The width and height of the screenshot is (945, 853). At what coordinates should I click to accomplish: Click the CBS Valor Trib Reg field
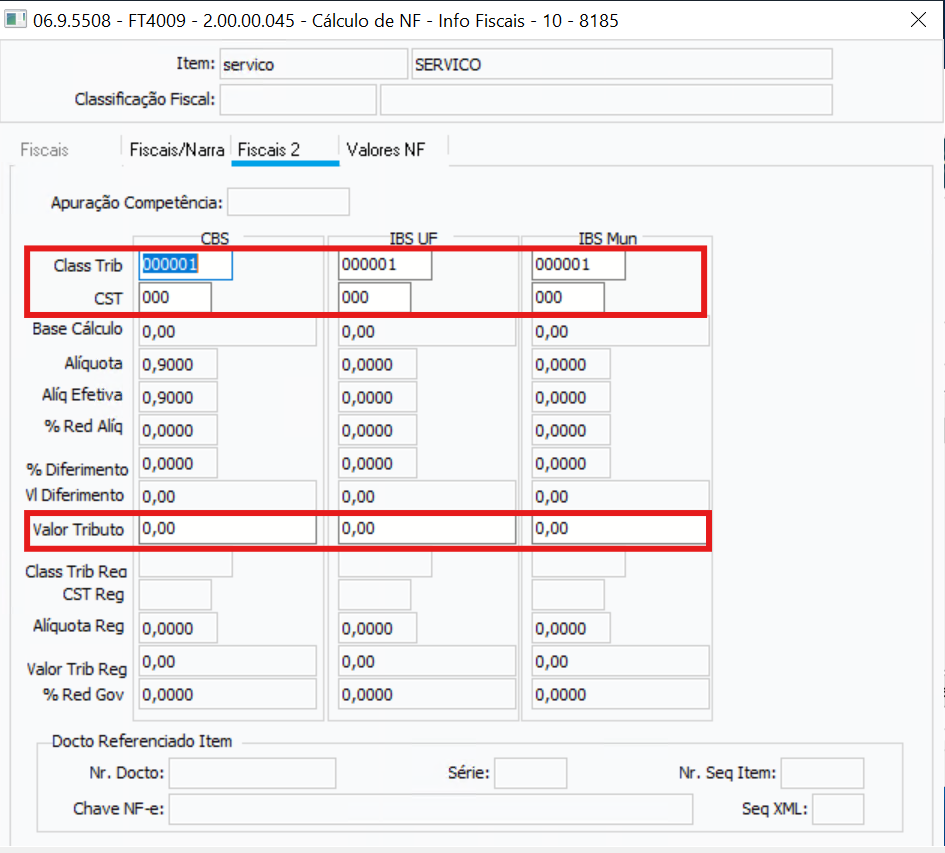227,661
